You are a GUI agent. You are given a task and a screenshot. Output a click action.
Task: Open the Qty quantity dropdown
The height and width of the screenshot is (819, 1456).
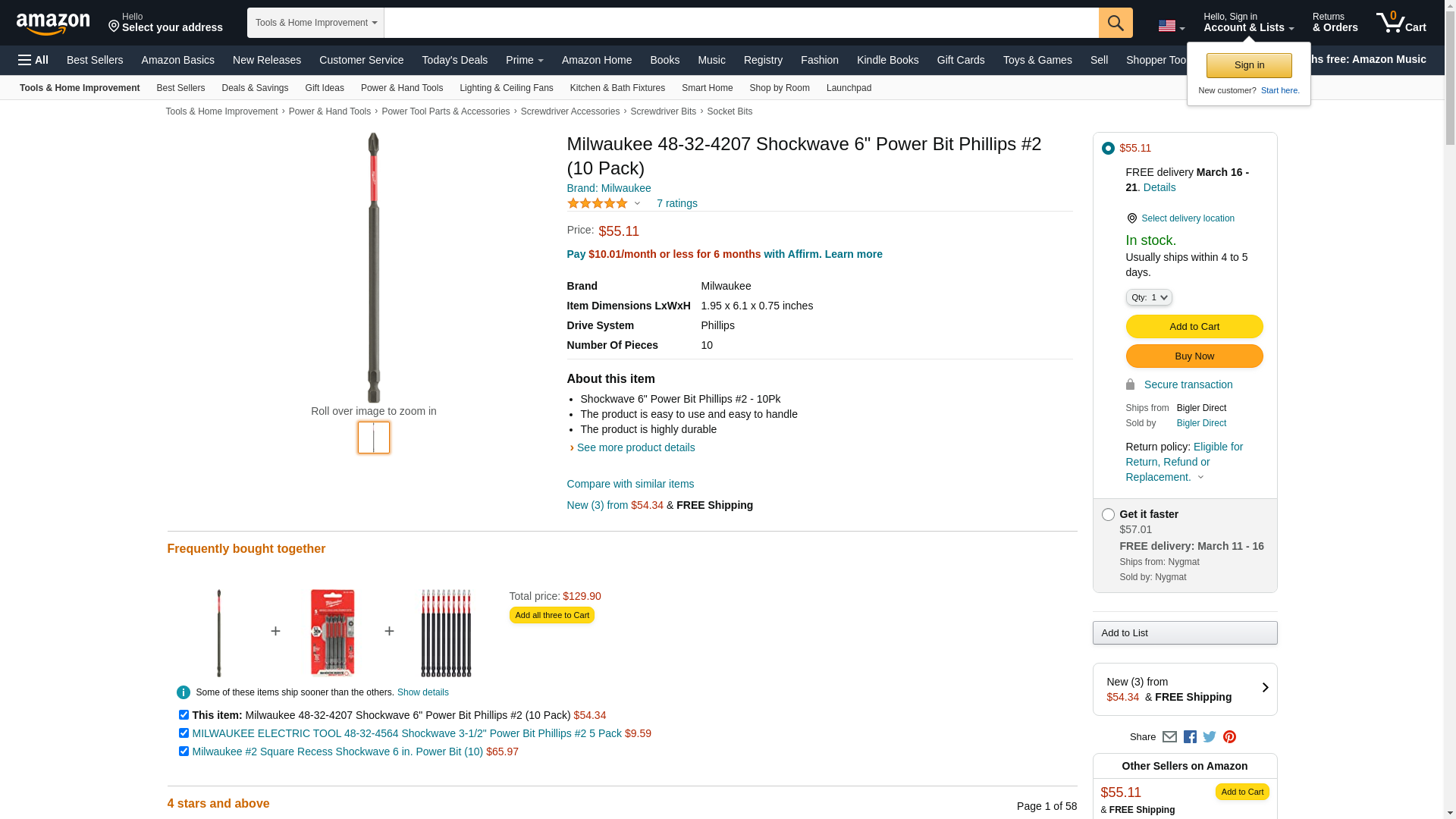coord(1149,297)
